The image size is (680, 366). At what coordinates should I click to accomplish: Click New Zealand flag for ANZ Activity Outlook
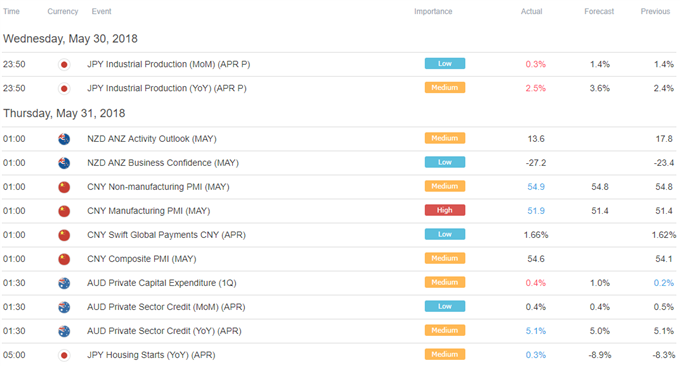(64, 139)
